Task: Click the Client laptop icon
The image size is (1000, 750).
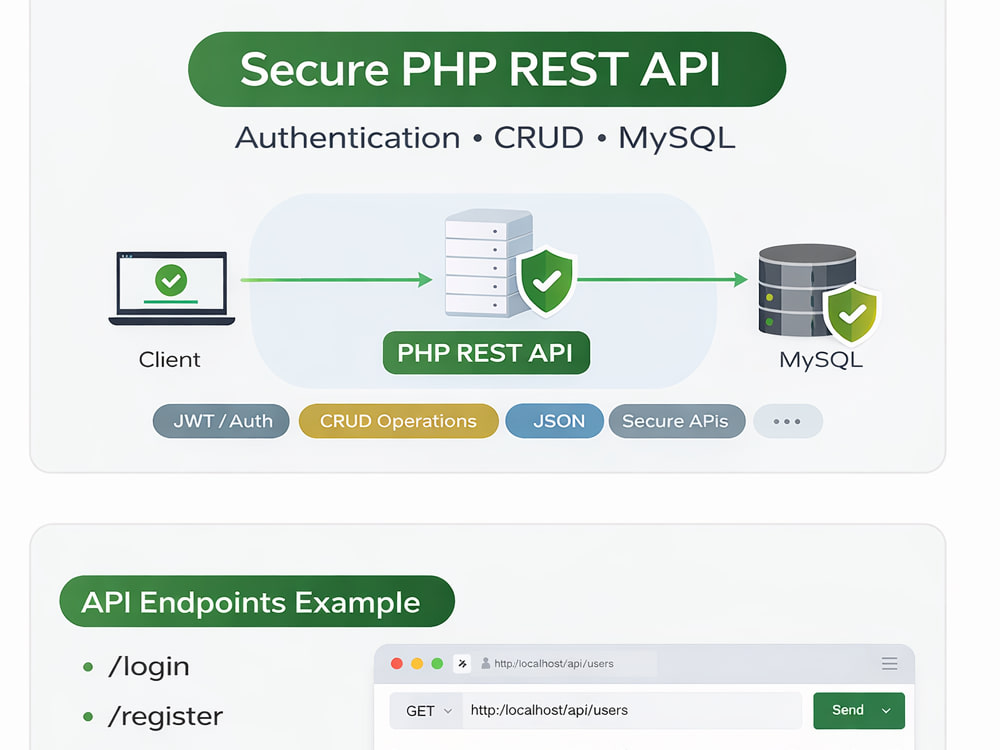Action: (172, 288)
